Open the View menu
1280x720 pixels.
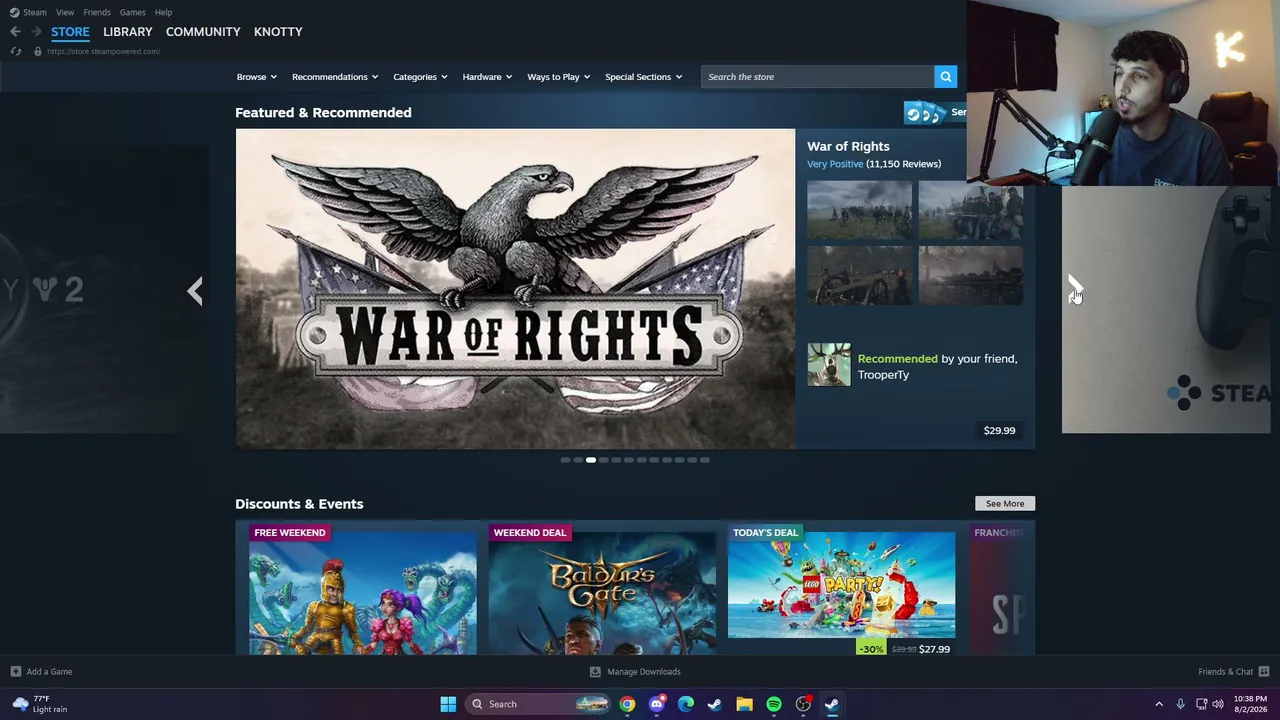coord(65,12)
